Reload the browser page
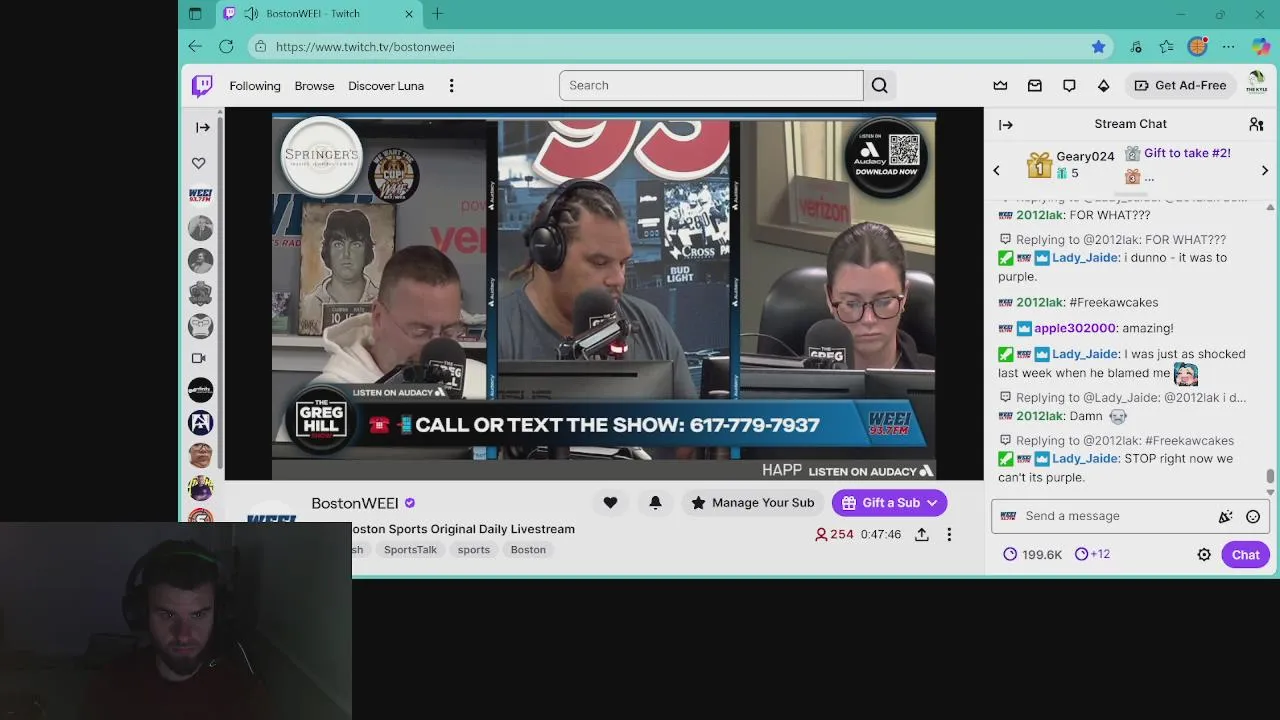1280x720 pixels. click(226, 47)
